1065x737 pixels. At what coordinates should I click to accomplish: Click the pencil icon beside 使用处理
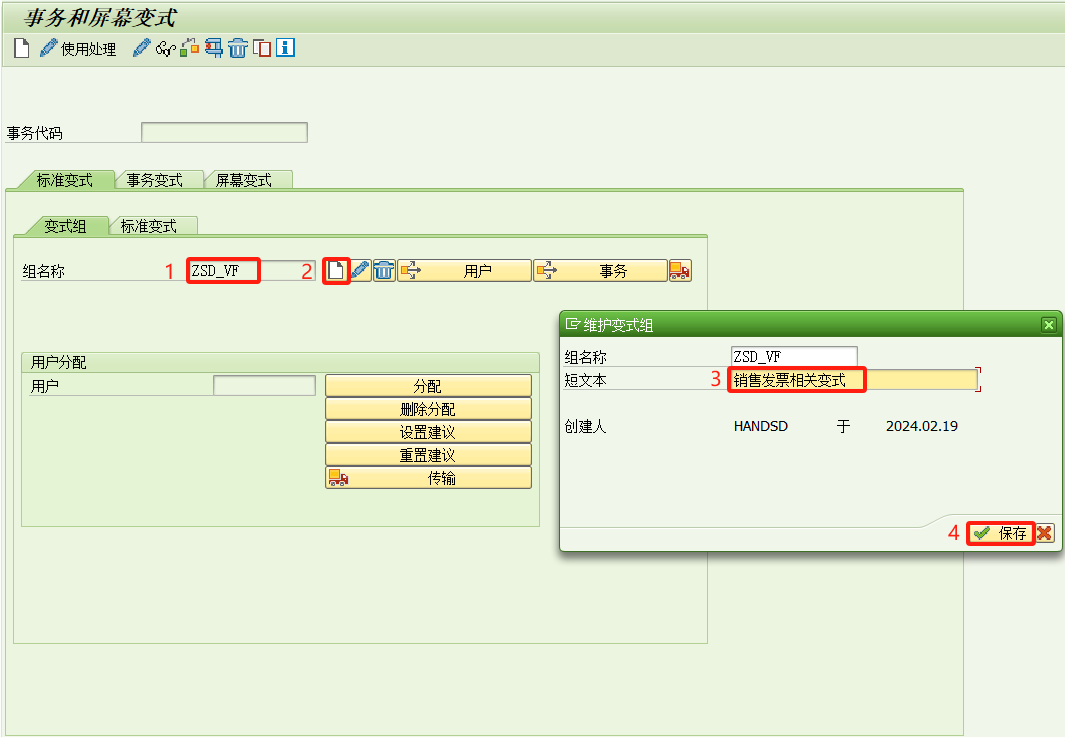tap(48, 48)
